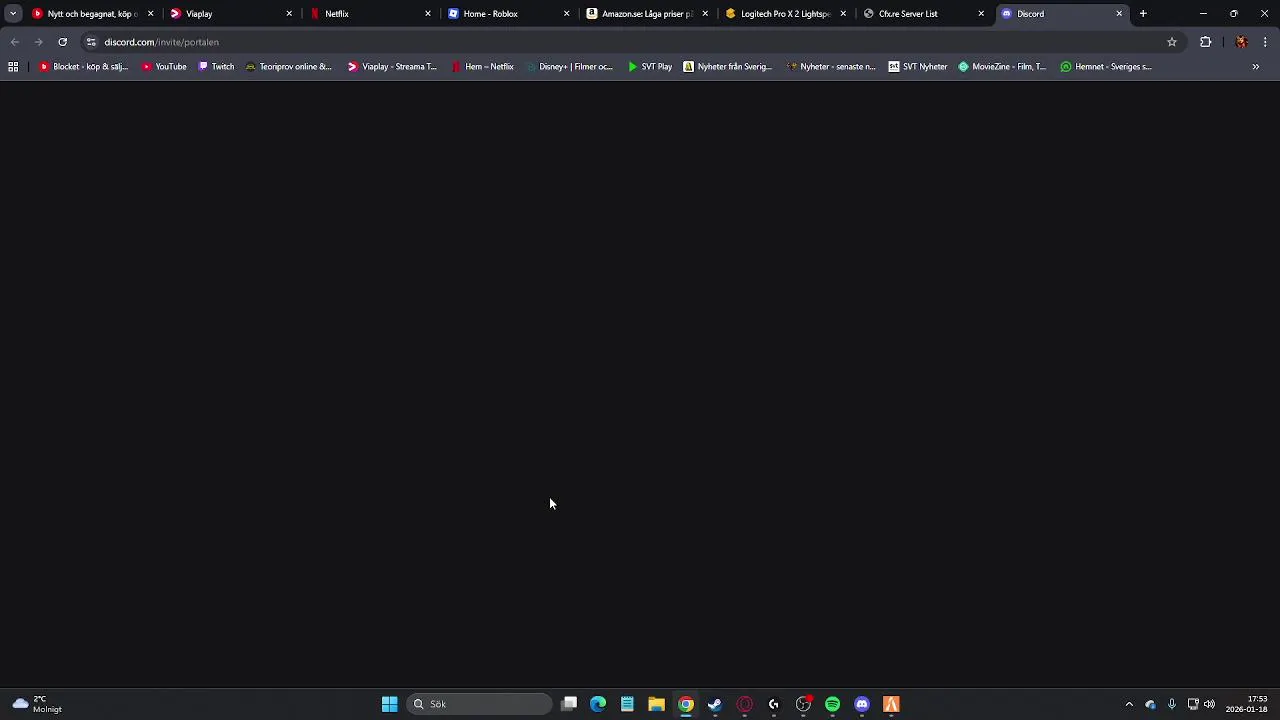The width and height of the screenshot is (1280, 720).
Task: Open the SVT Play bookmark
Action: click(650, 67)
